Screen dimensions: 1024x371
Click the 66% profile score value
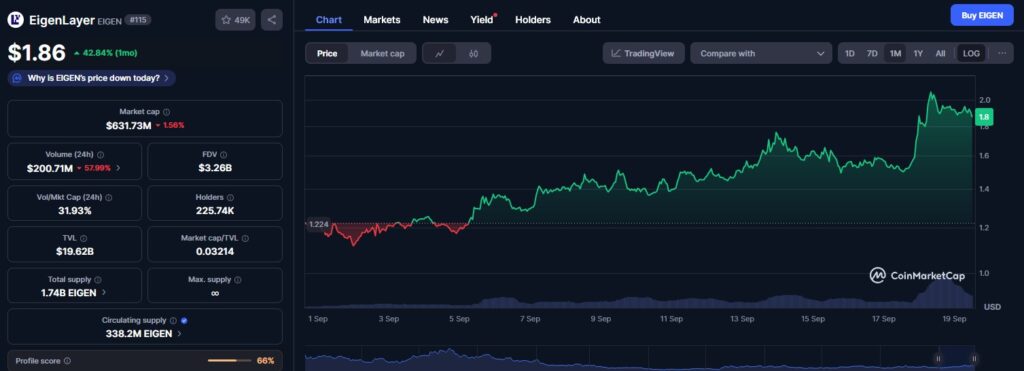pyautogui.click(x=266, y=361)
